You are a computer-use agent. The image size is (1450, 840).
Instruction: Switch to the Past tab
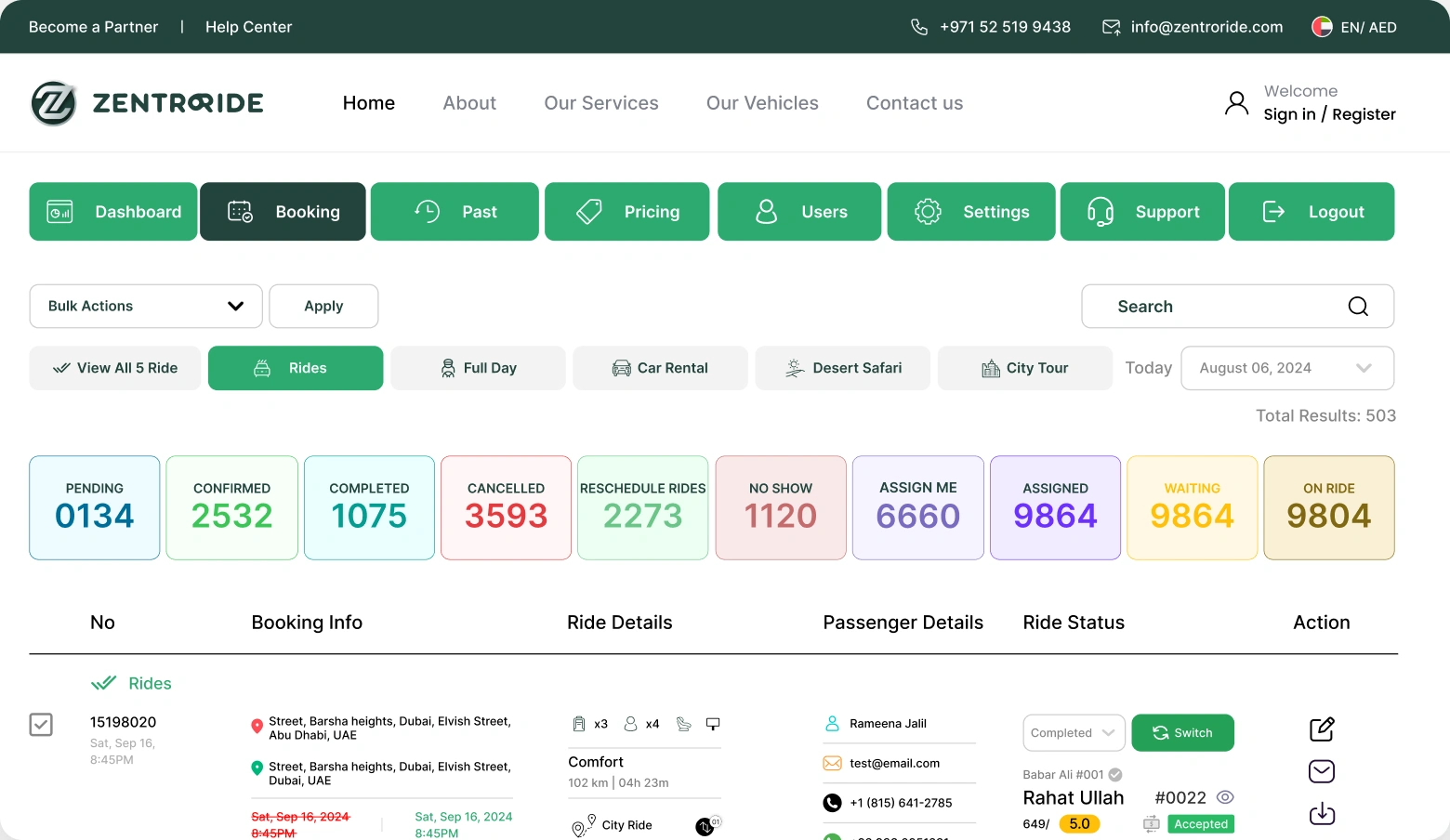click(455, 212)
